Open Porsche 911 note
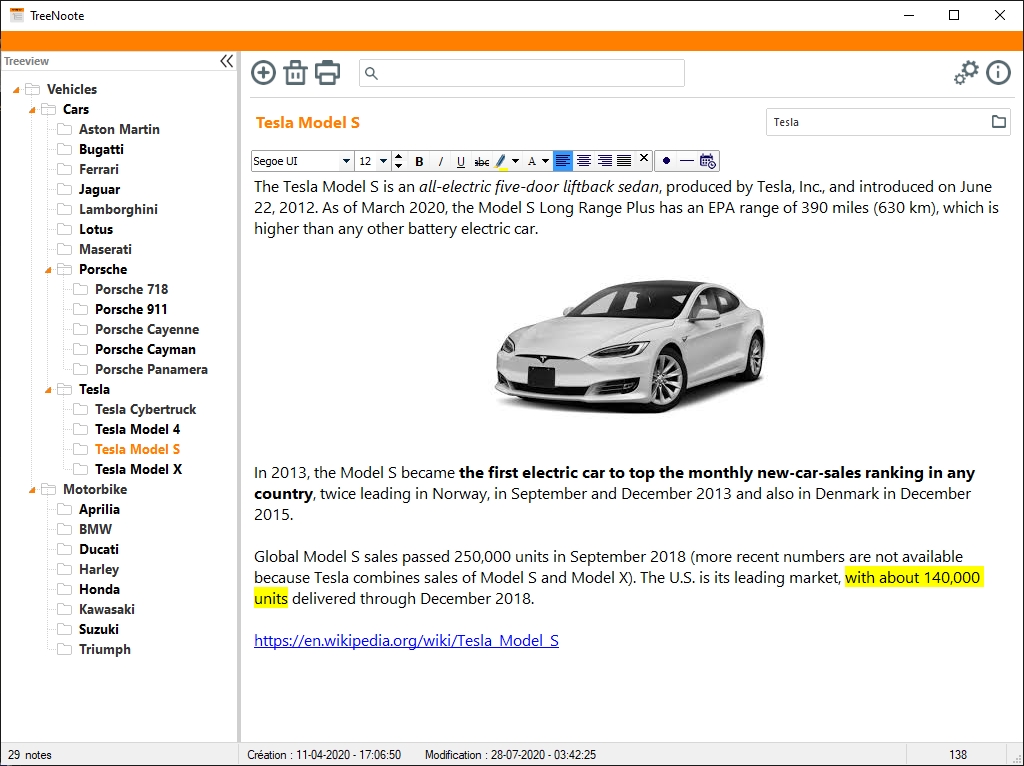The image size is (1024, 766). coord(131,310)
